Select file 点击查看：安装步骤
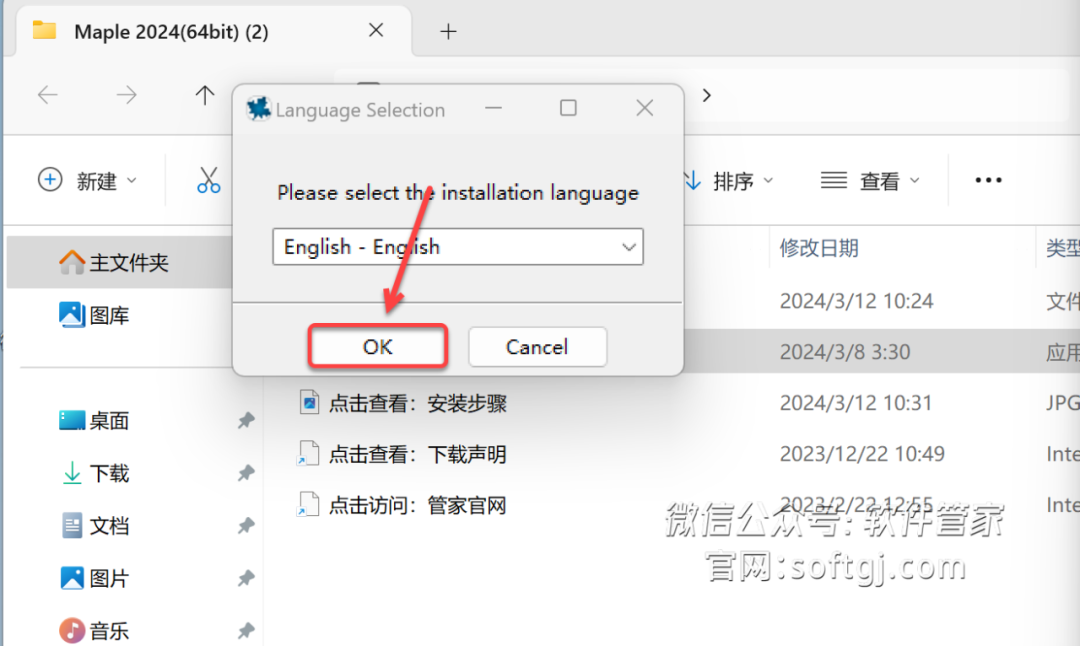 (x=417, y=403)
